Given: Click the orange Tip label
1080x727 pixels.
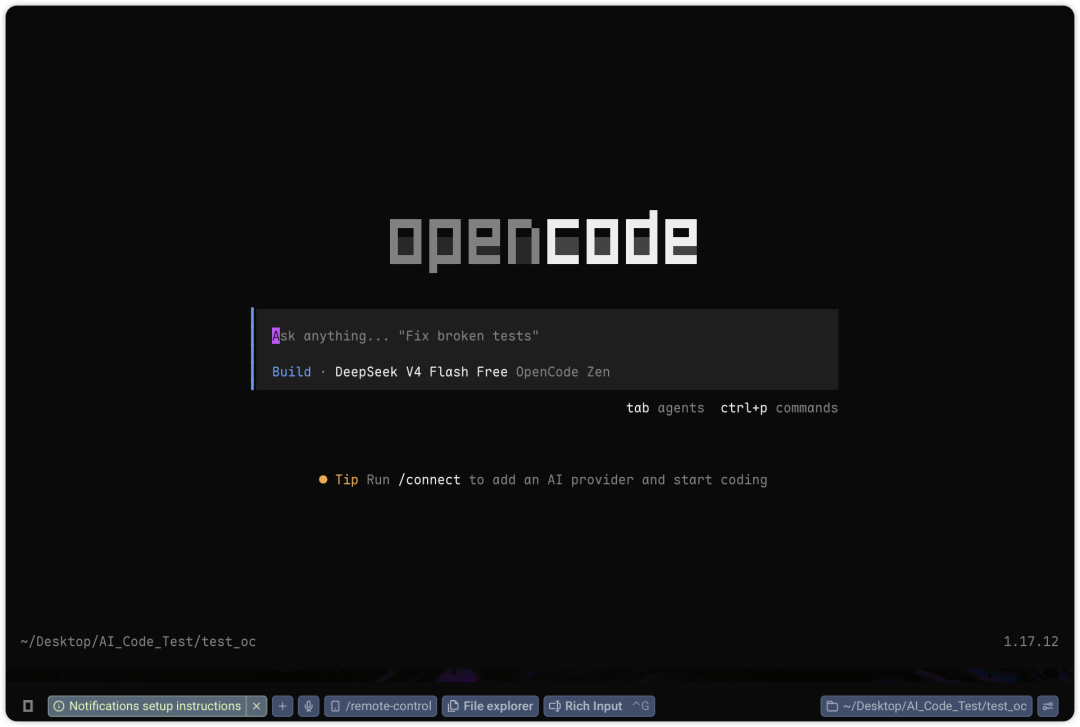Looking at the screenshot, I should point(346,480).
